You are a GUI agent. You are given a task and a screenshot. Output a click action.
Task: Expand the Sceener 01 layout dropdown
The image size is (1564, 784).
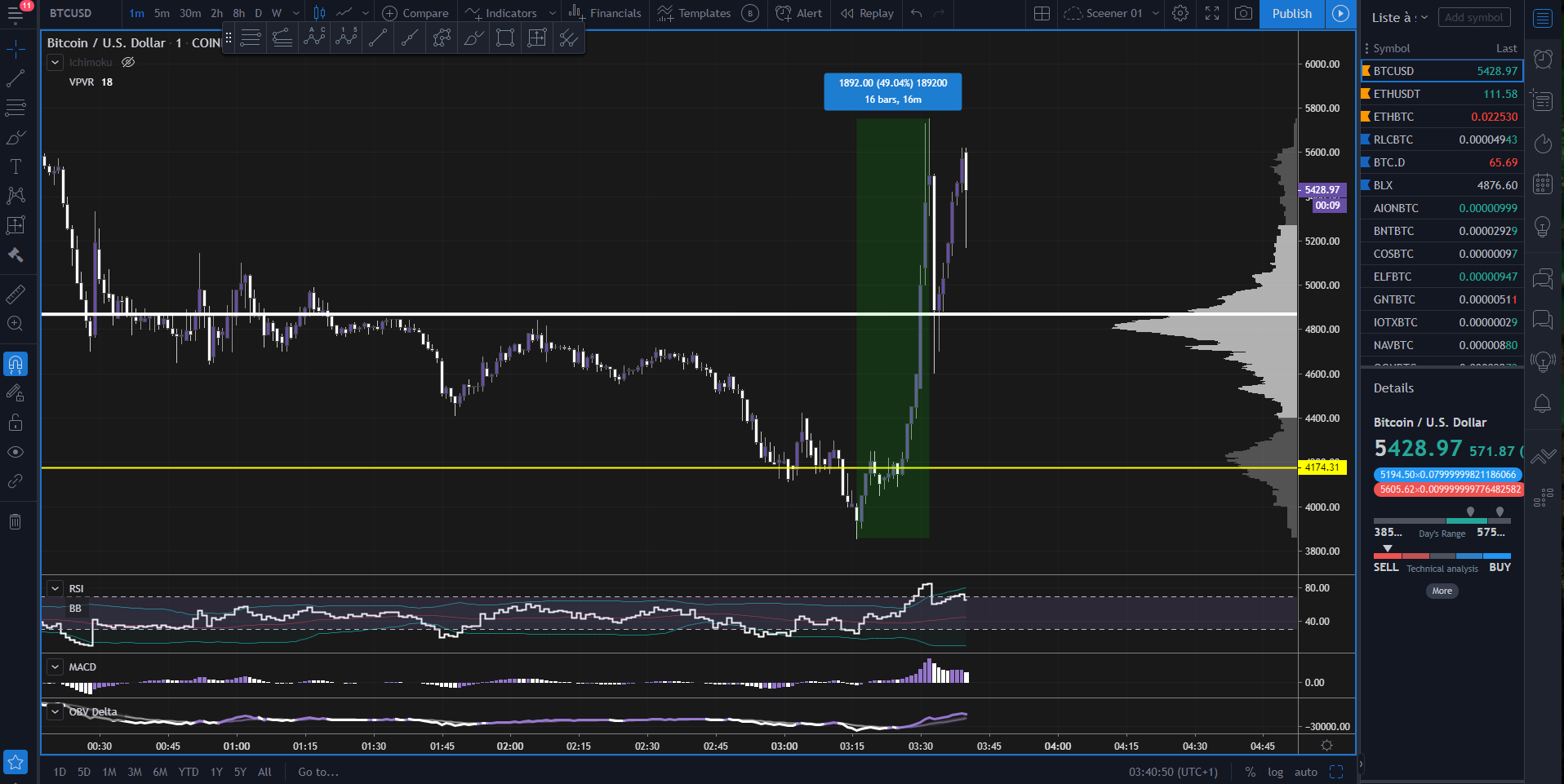pyautogui.click(x=1155, y=13)
